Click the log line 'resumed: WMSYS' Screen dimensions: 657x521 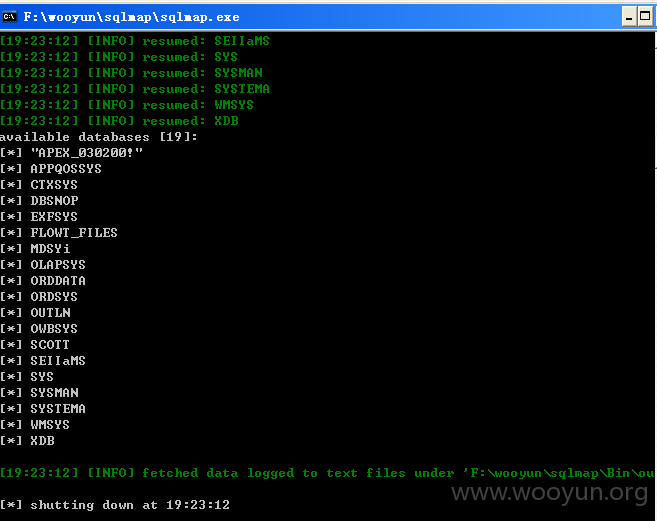pos(127,105)
